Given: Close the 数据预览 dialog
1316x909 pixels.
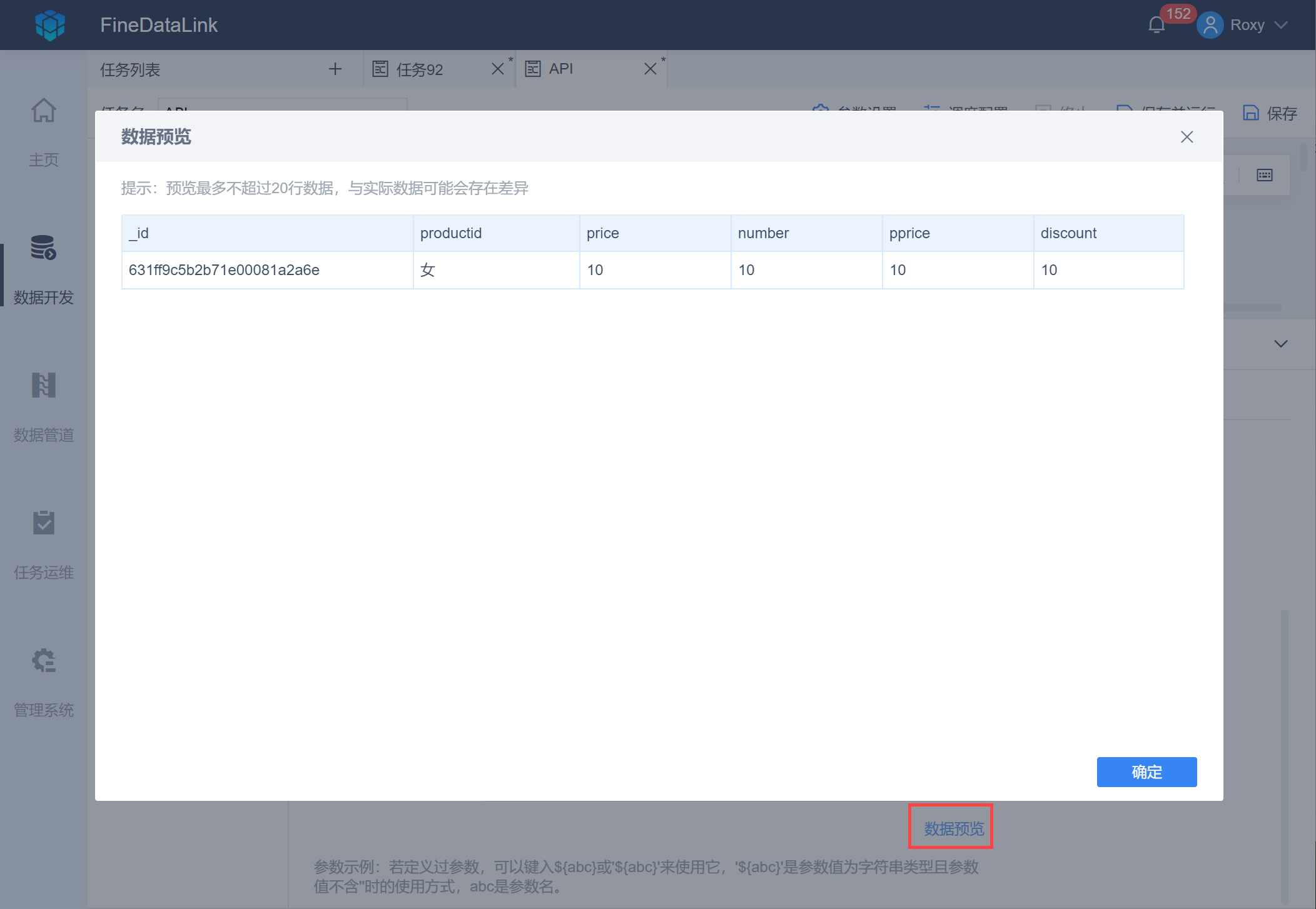Looking at the screenshot, I should (1187, 137).
